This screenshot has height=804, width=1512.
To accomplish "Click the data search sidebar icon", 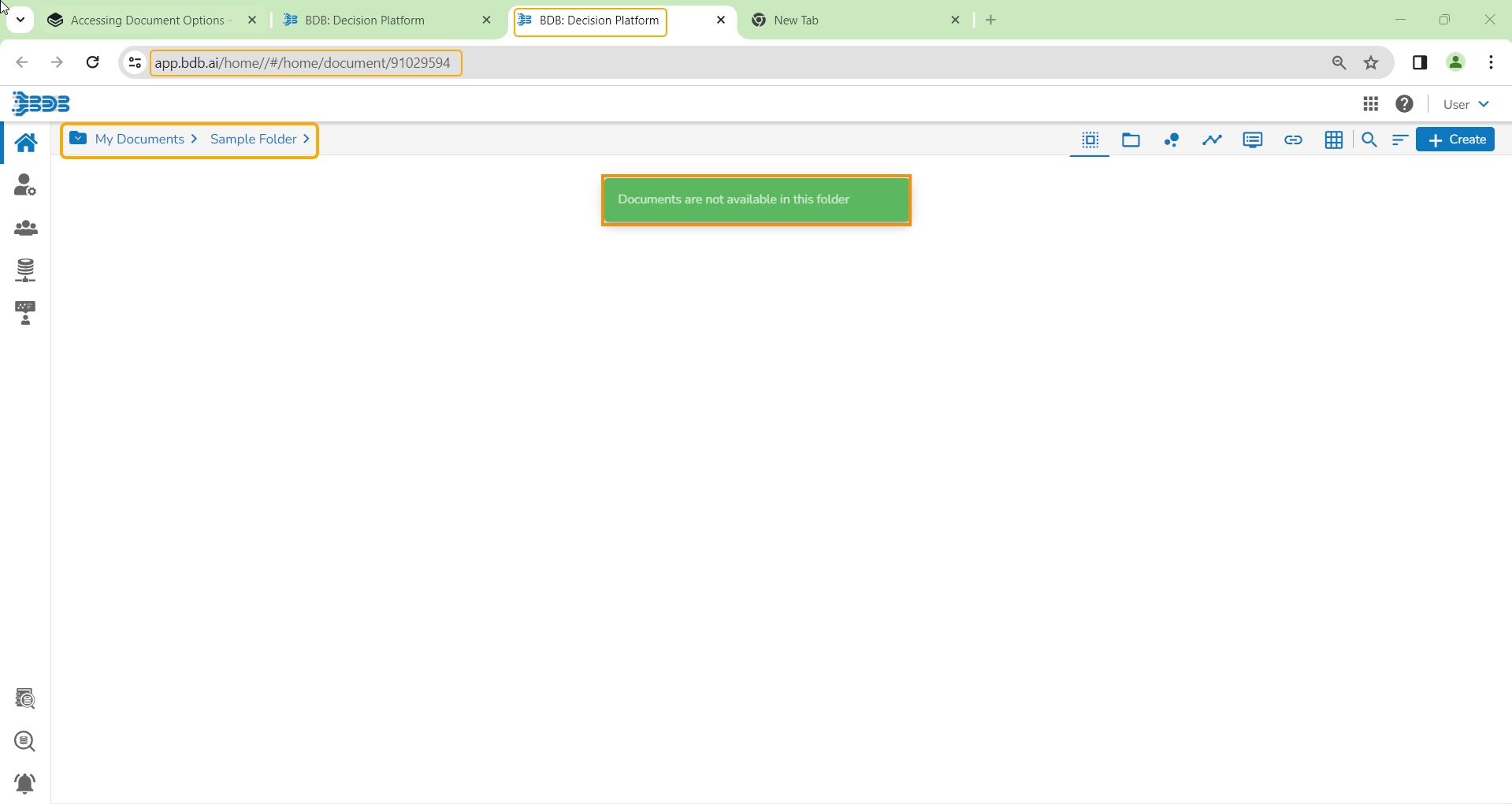I will pyautogui.click(x=25, y=699).
